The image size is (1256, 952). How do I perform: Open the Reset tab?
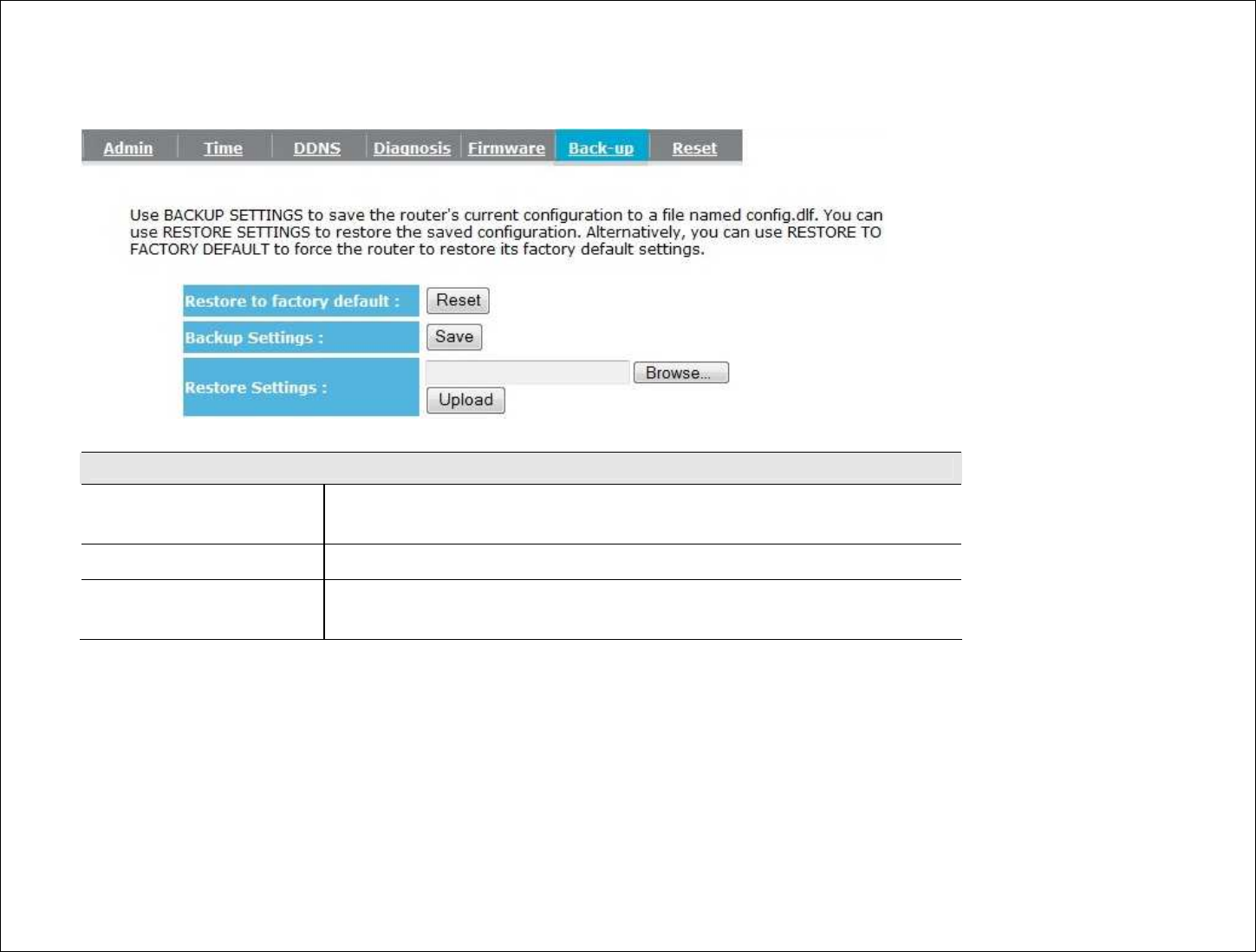coord(694,148)
